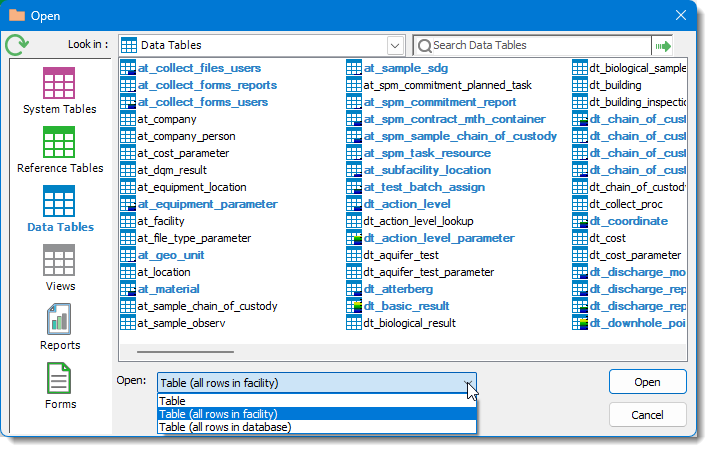The height and width of the screenshot is (452, 712).
Task: Select at_collect_files_users table
Action: click(199, 68)
